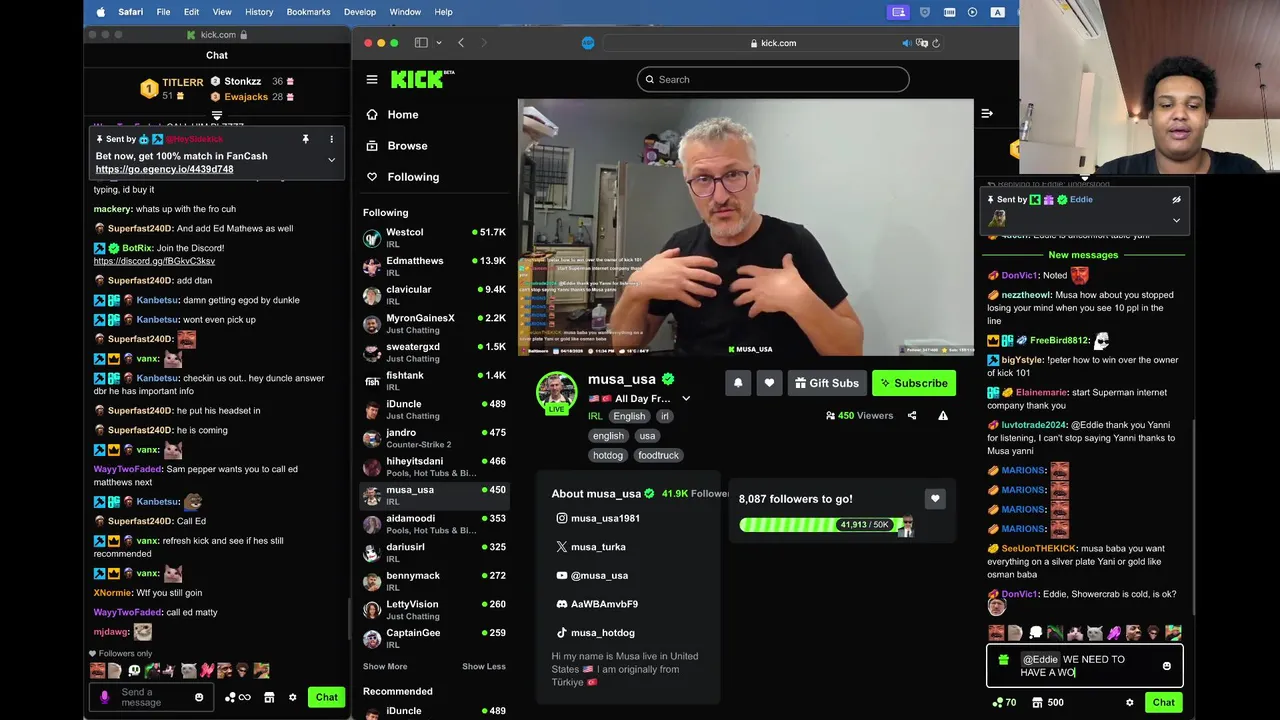Open Instagram link musa_usa1981
This screenshot has width=1280, height=720.
(598, 518)
